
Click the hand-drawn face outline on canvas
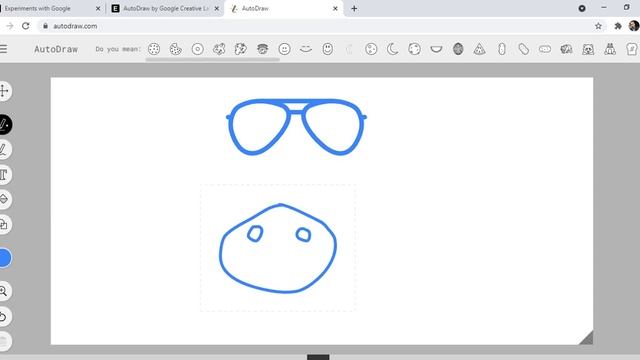coord(278,248)
